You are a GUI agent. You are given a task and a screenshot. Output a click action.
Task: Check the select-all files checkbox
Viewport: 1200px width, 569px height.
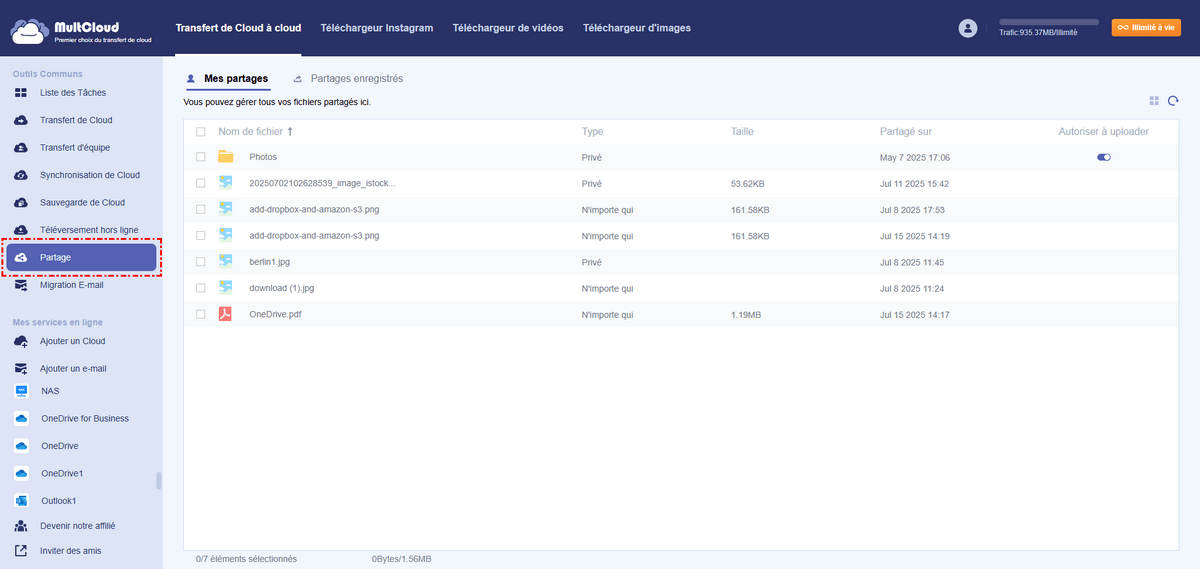tap(201, 132)
